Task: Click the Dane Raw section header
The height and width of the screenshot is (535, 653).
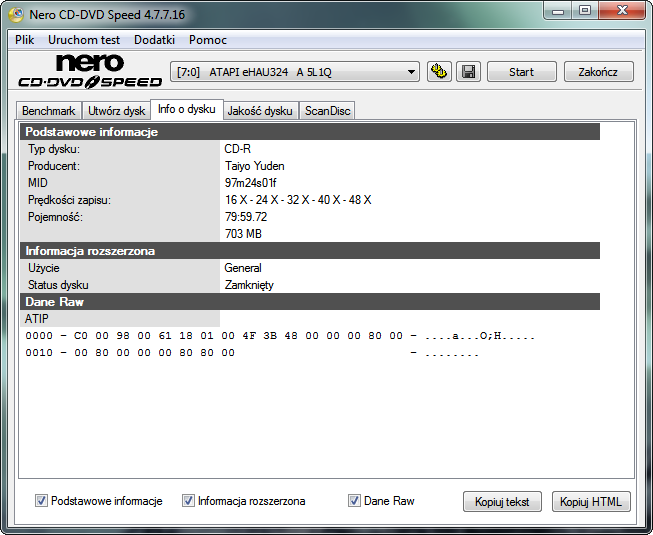Action: coord(310,301)
